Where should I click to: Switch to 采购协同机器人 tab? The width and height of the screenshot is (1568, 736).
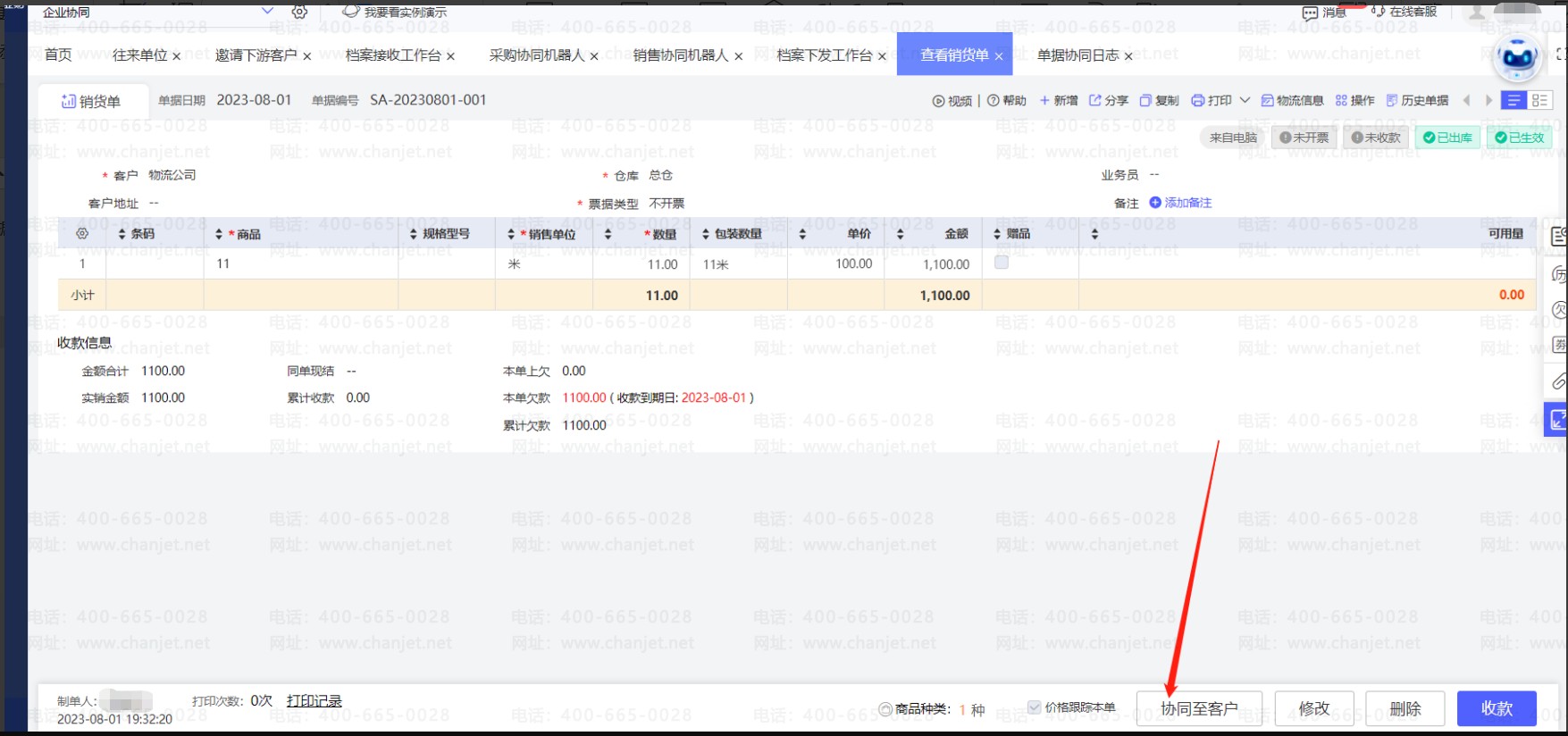(537, 55)
